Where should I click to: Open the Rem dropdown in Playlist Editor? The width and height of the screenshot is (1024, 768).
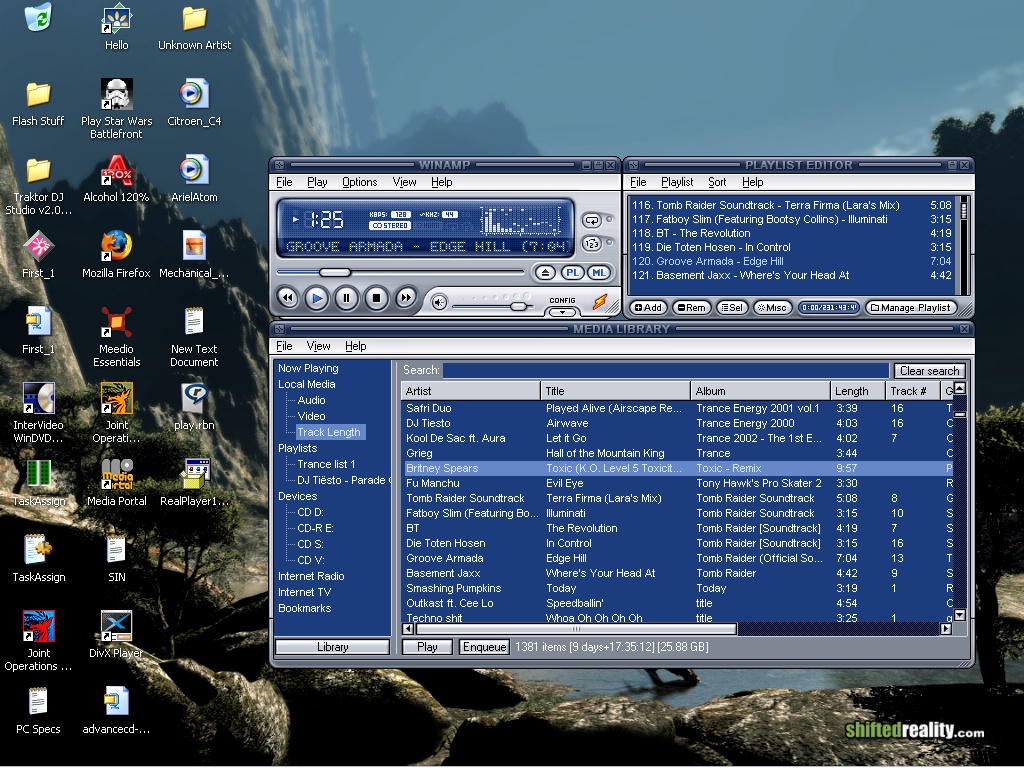point(692,308)
